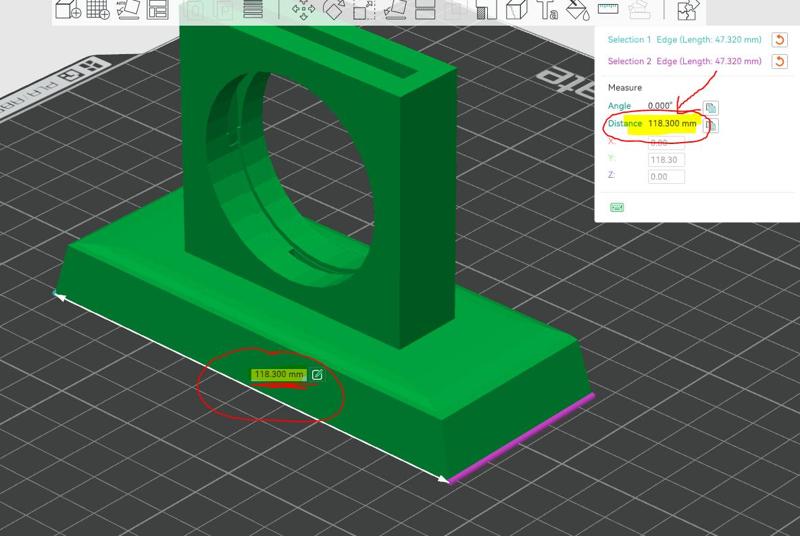Reset Selection 1 edge
800x536 pixels.
click(x=780, y=39)
